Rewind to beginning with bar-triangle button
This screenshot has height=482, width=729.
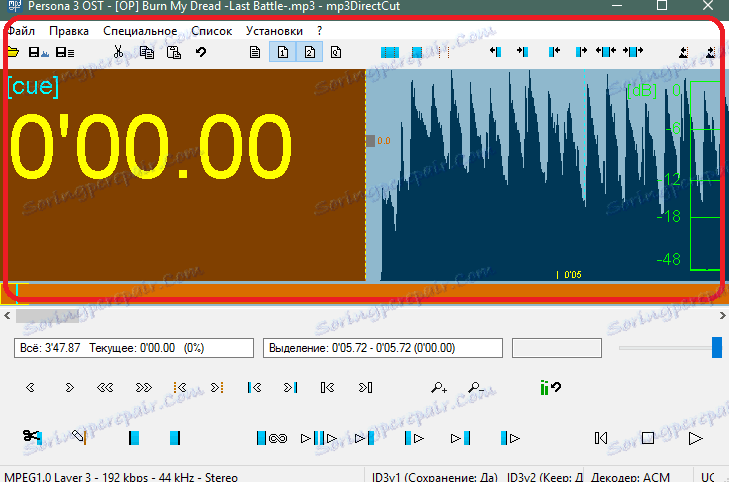click(x=601, y=438)
